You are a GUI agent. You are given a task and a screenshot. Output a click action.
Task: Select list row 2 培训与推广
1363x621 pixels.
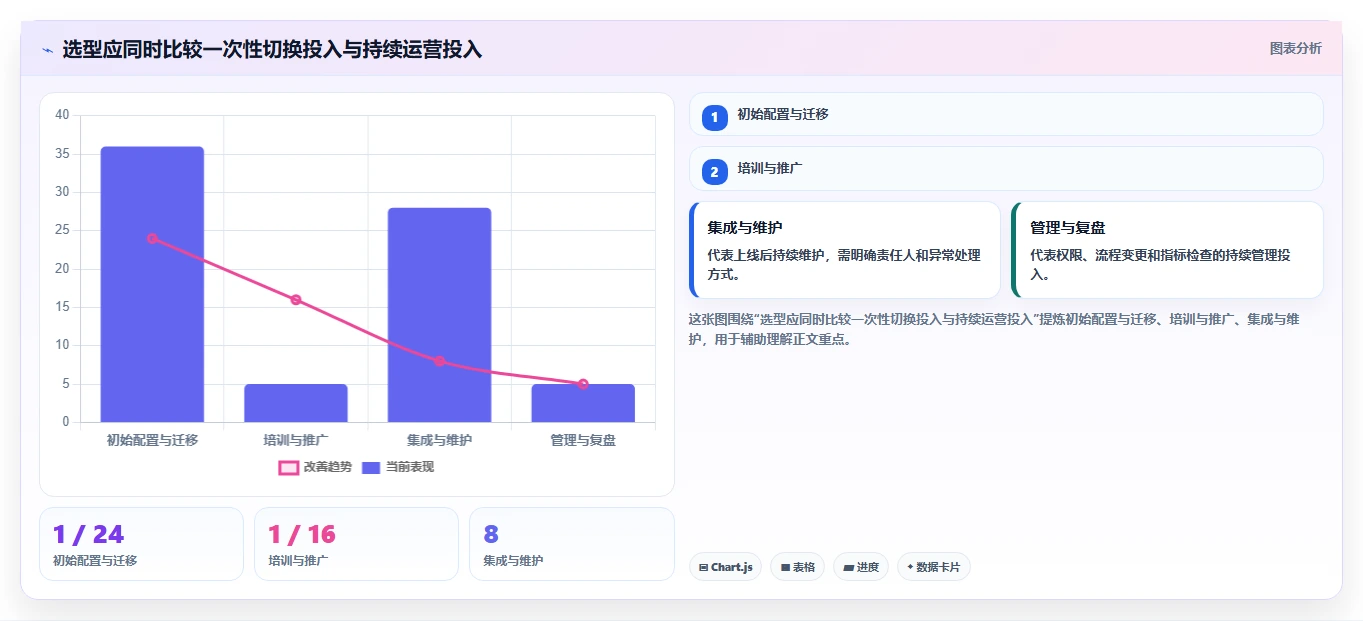click(1006, 169)
